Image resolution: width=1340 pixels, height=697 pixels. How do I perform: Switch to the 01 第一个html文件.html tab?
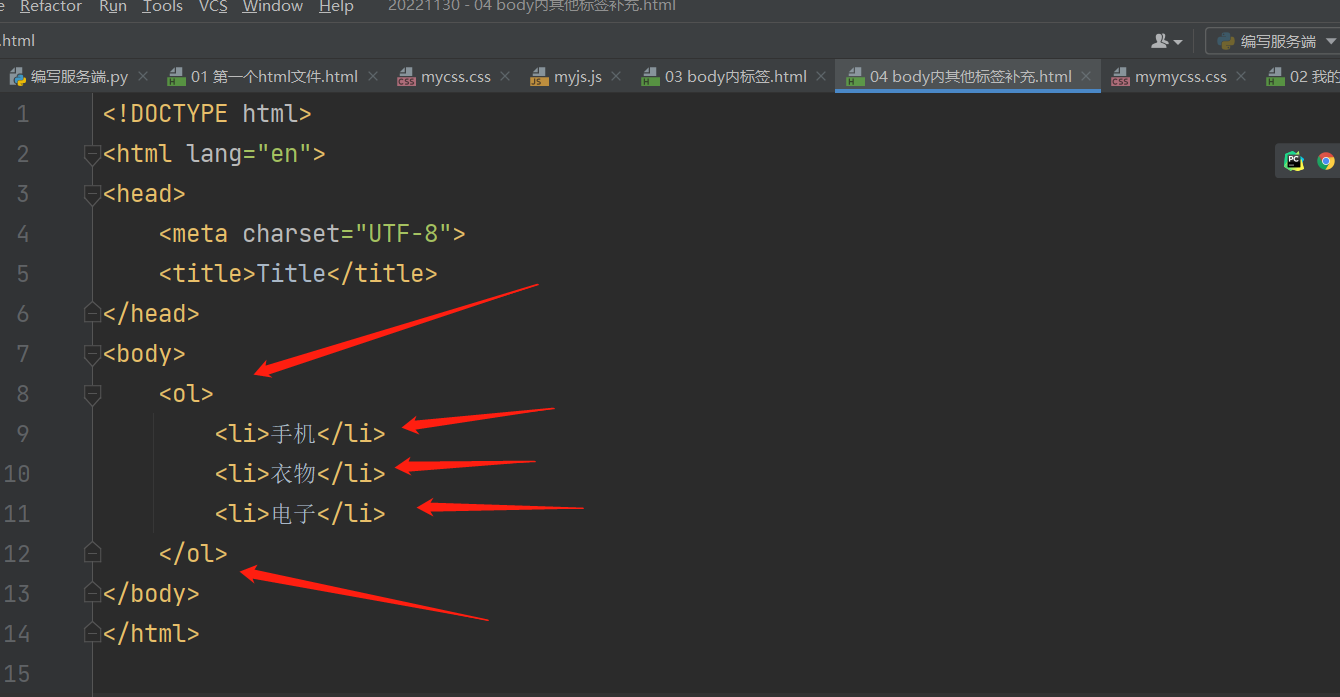pos(274,76)
